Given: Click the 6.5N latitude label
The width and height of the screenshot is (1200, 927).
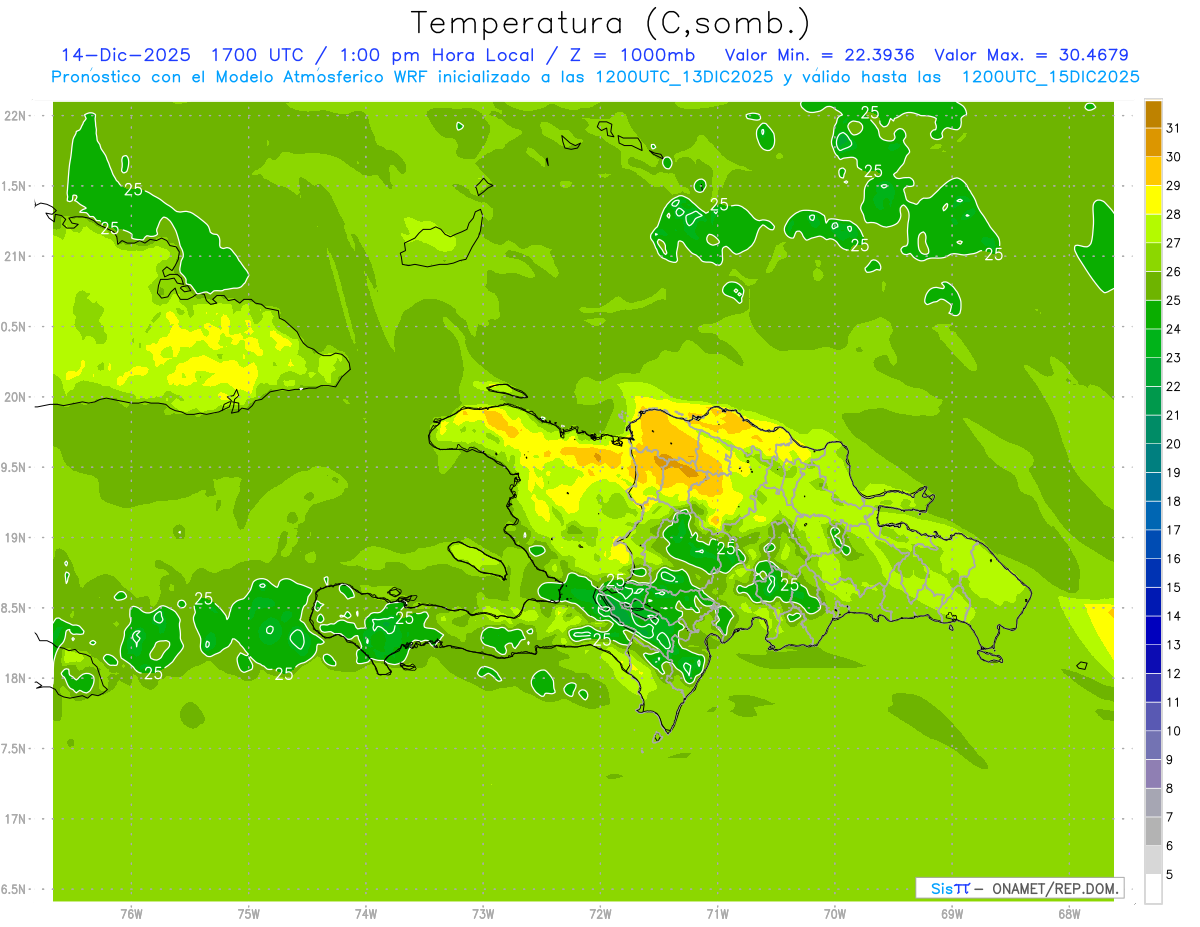Looking at the screenshot, I should pos(15,890).
